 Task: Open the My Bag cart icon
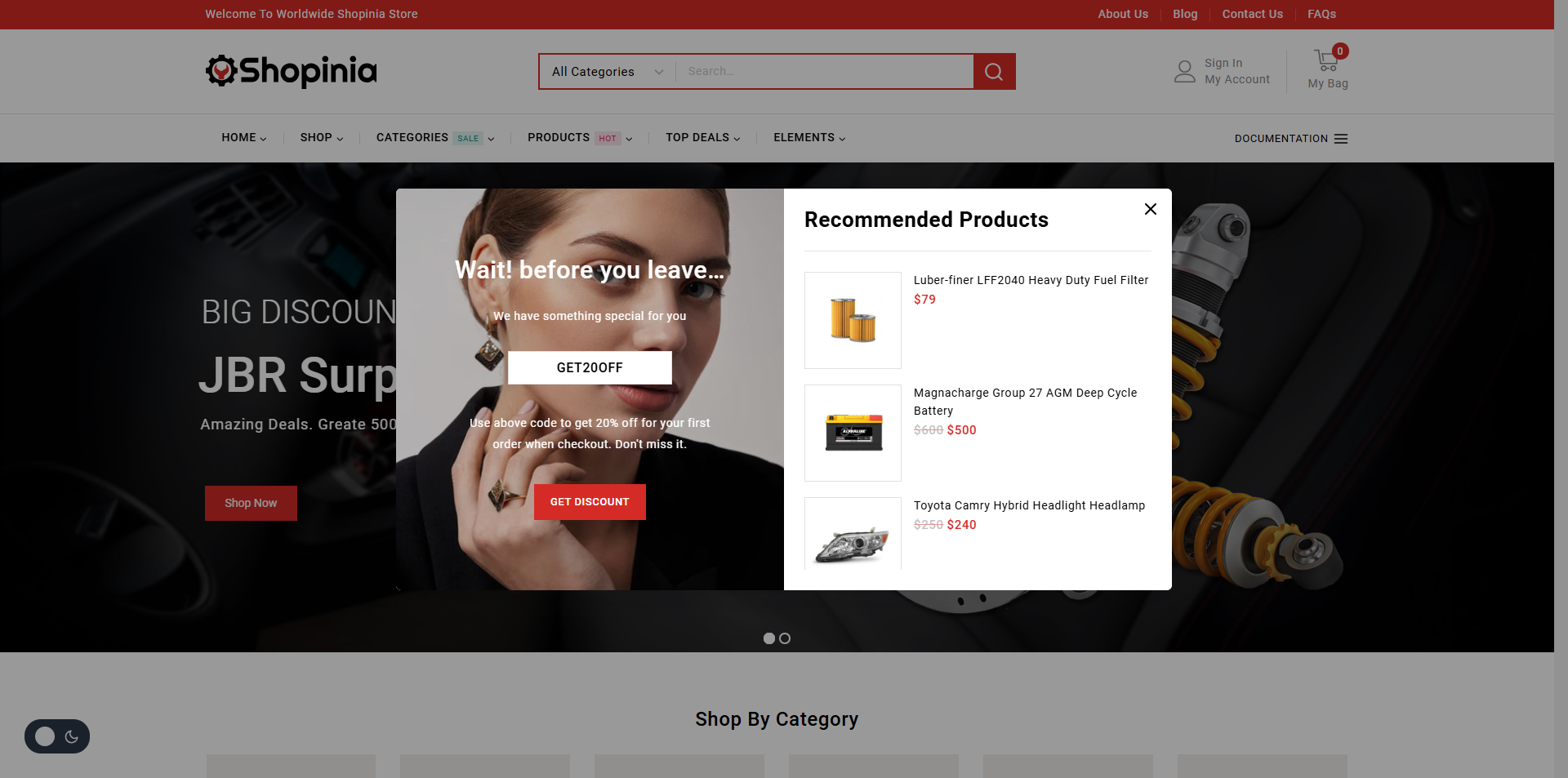(x=1327, y=60)
